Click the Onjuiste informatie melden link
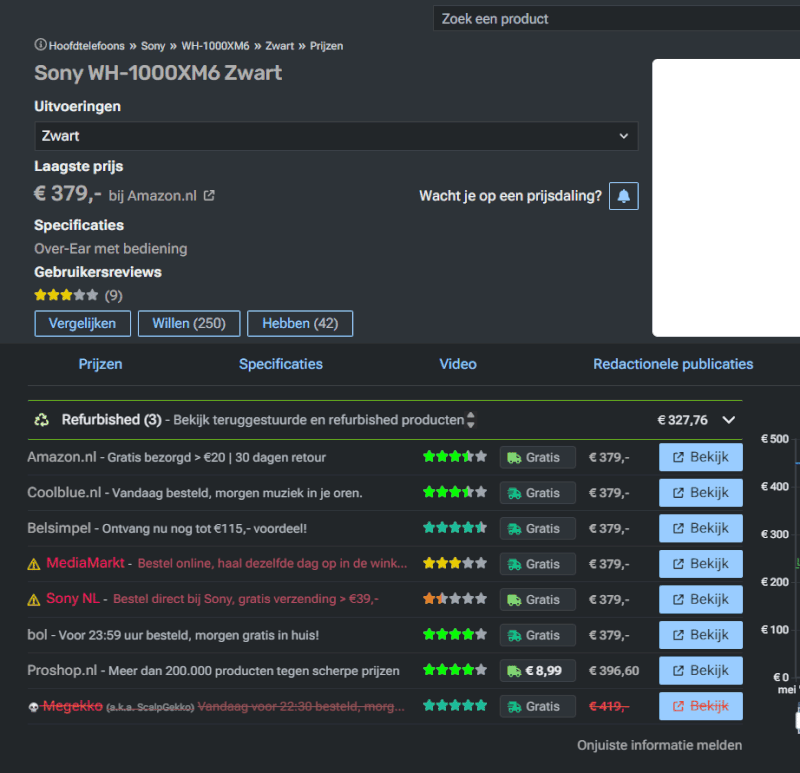This screenshot has height=773, width=800. [659, 745]
